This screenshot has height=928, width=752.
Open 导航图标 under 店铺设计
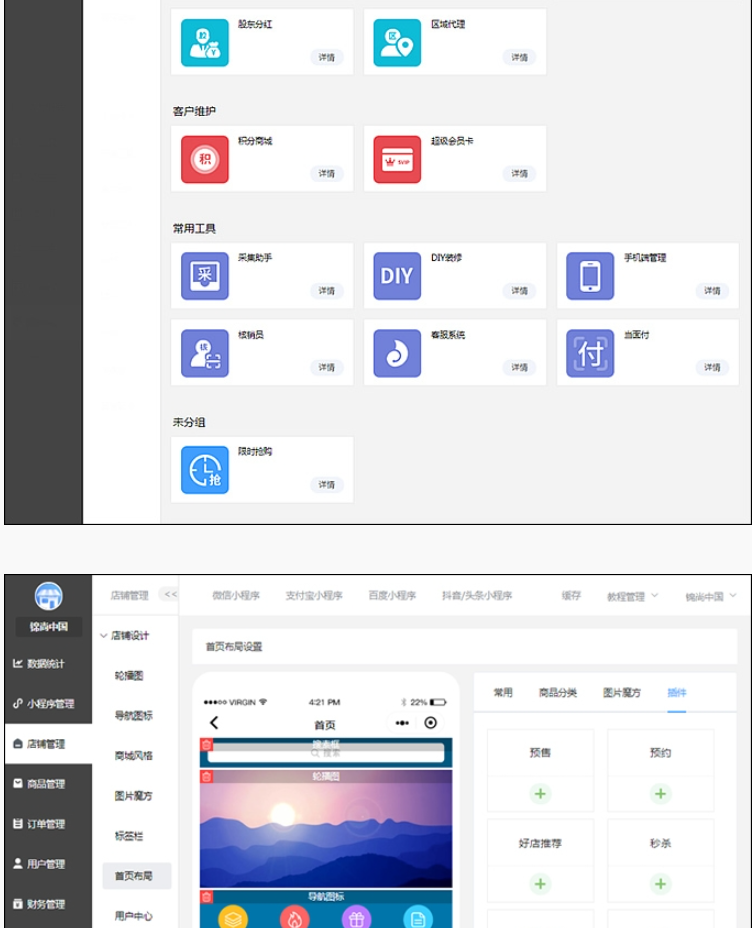[134, 716]
